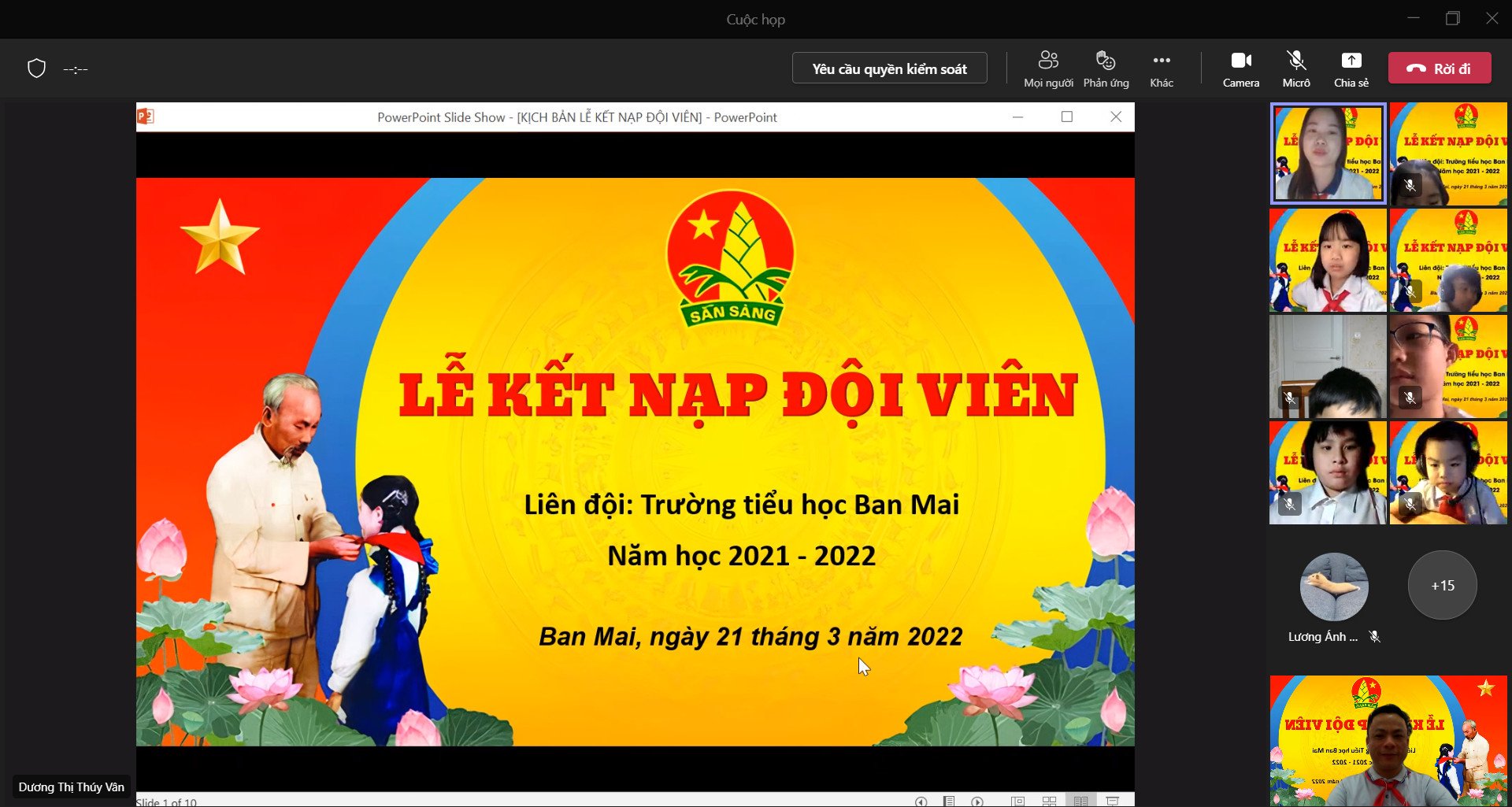This screenshot has height=807, width=1512.
Task: Switch to Normal view icon in status bar
Action: point(1017,801)
